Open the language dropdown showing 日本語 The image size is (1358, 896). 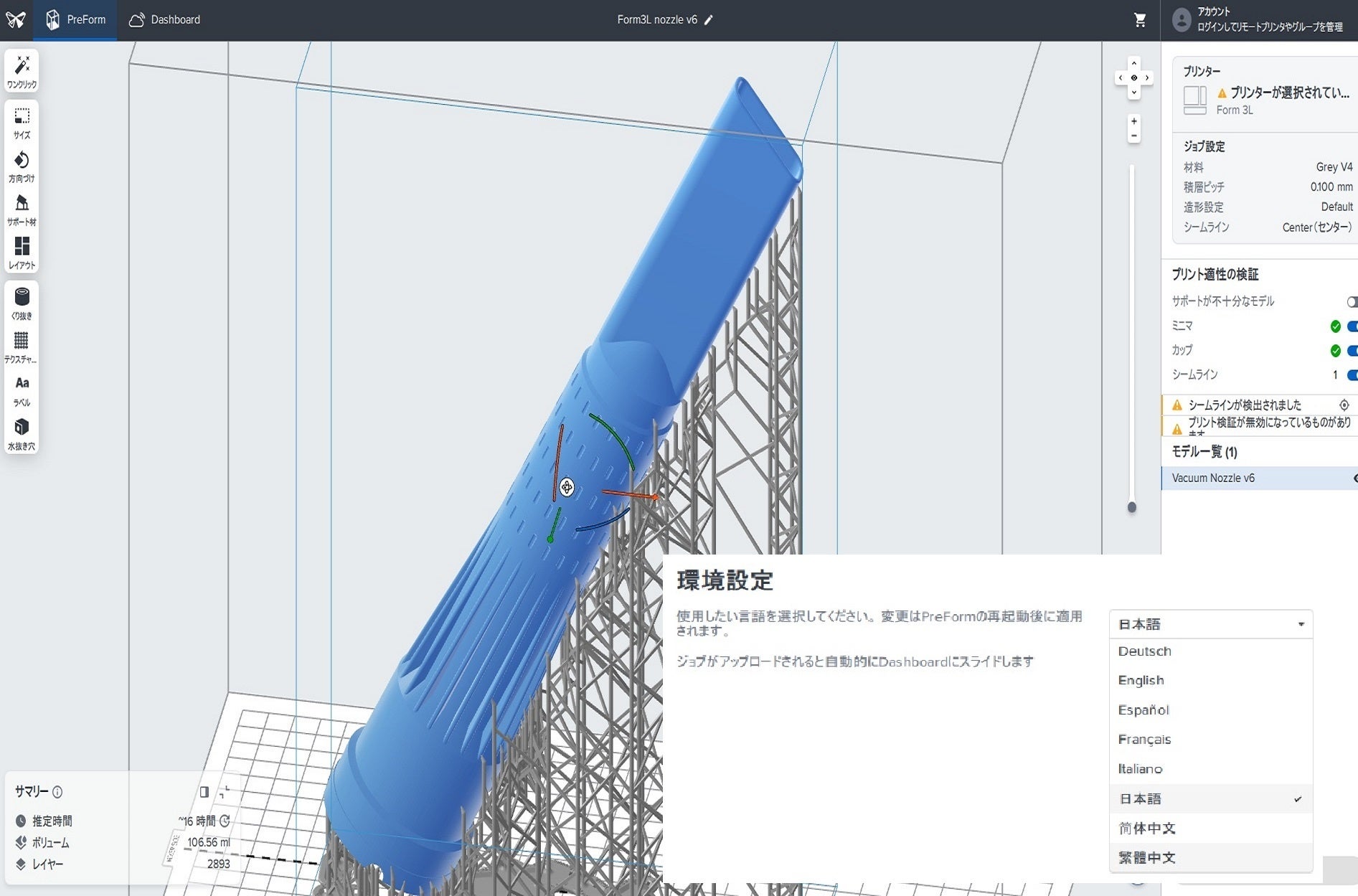pos(1211,624)
